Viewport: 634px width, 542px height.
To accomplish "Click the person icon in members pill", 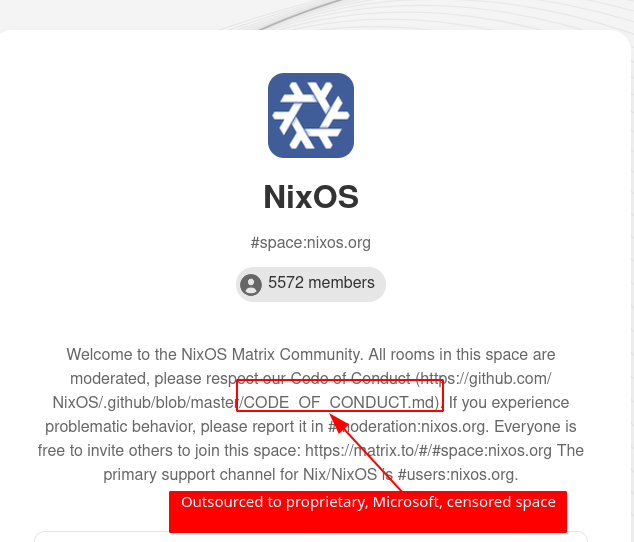I will pyautogui.click(x=251, y=285).
